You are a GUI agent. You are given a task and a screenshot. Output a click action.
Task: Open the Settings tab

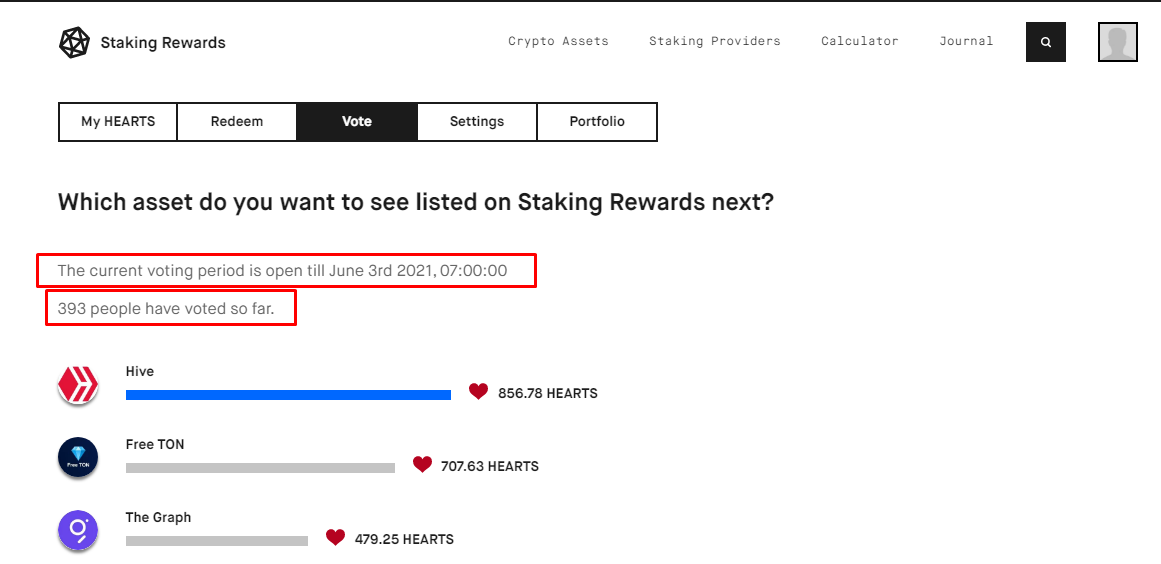point(477,121)
